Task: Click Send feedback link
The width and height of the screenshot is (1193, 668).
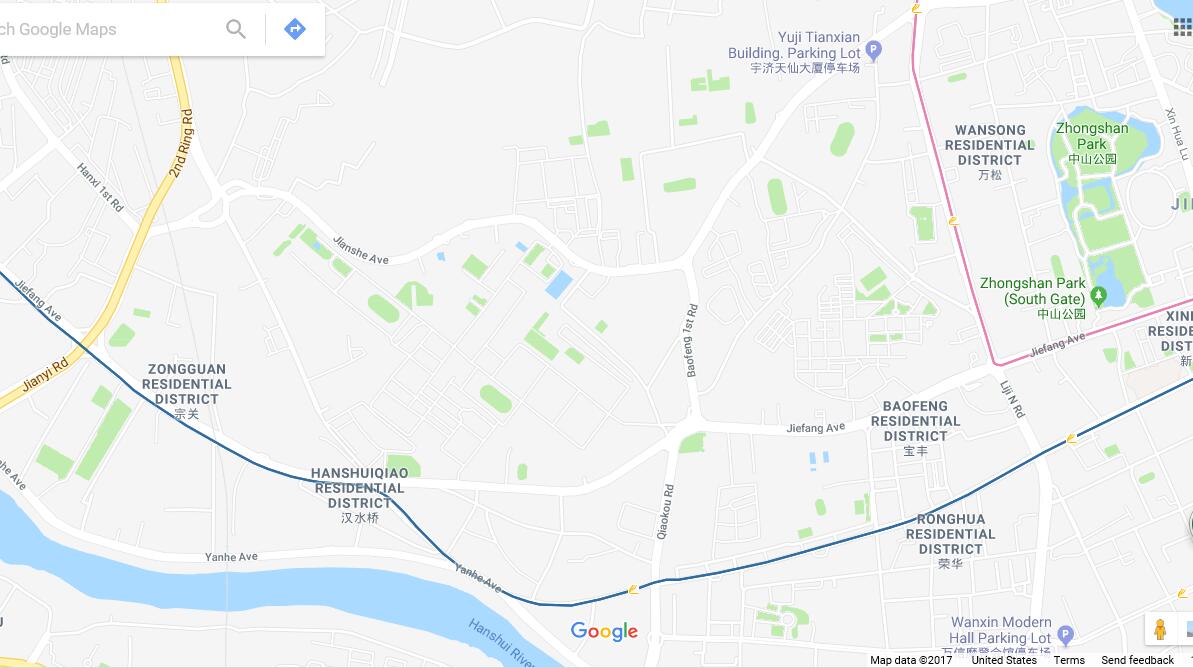Action: point(1137,660)
